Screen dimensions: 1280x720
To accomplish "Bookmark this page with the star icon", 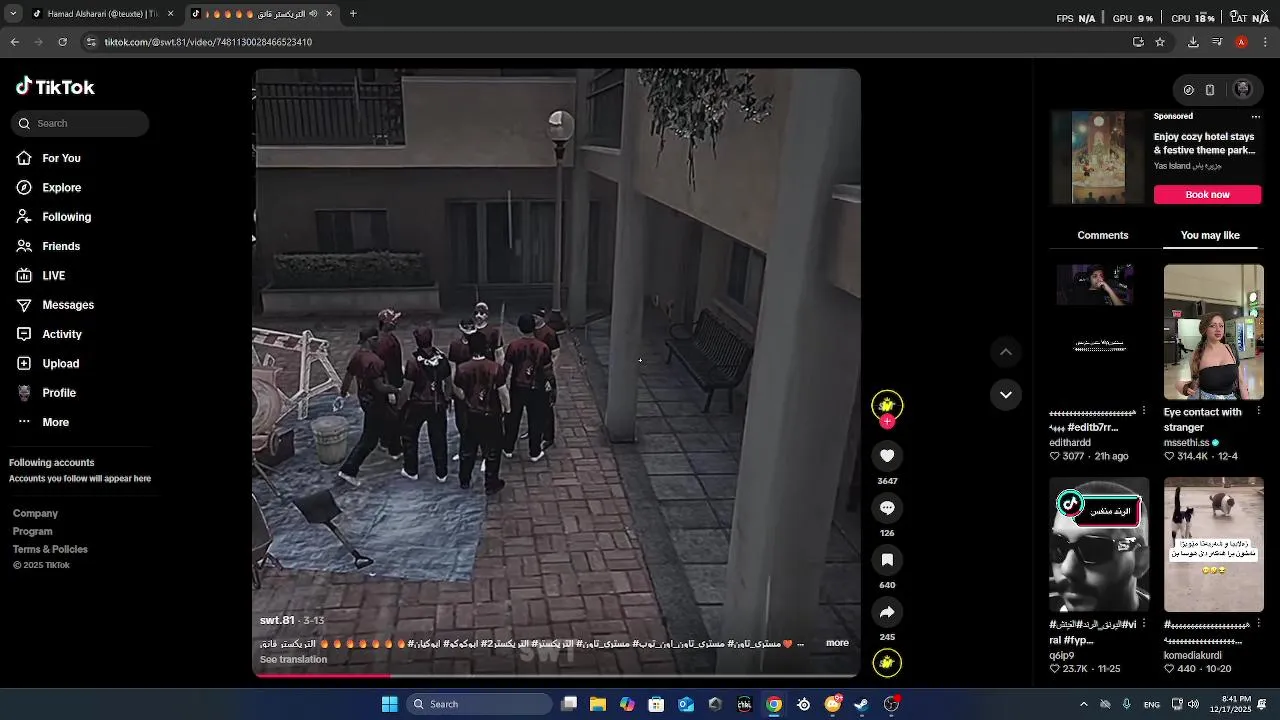I will pyautogui.click(x=1160, y=42).
